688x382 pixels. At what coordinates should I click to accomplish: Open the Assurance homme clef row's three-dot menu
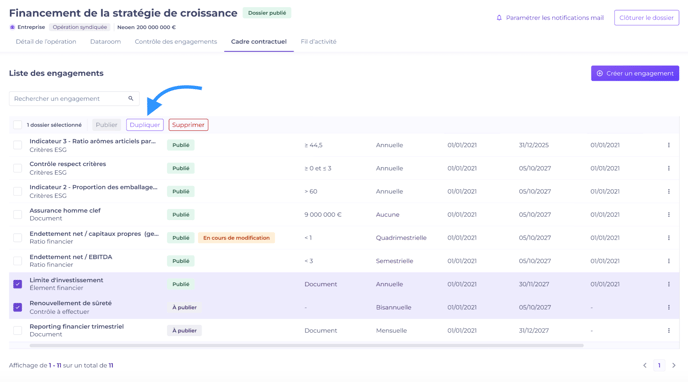[x=669, y=214]
